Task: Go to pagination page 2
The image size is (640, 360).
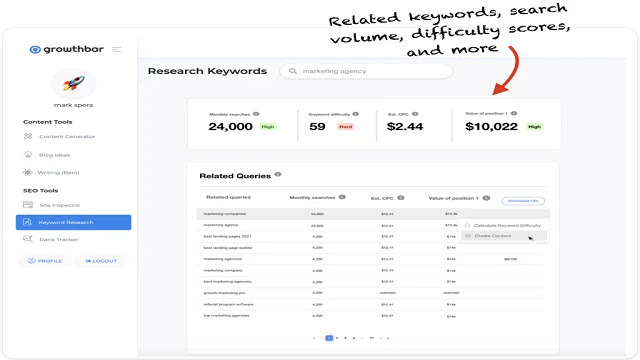Action: [x=337, y=338]
